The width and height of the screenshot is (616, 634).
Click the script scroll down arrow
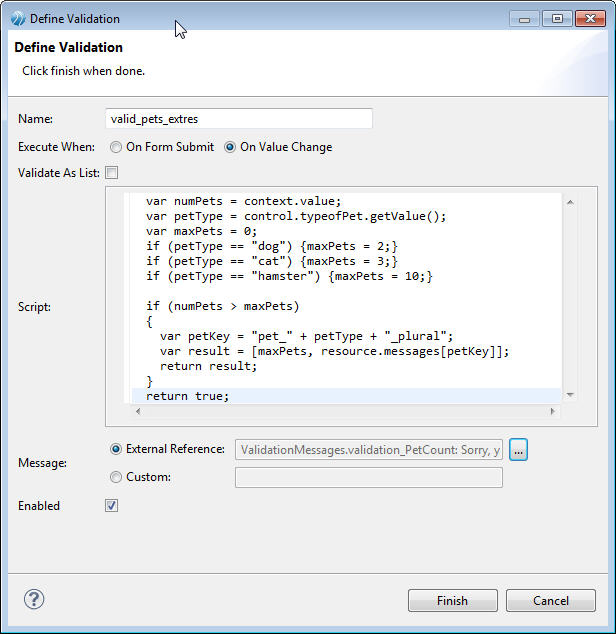pyautogui.click(x=570, y=395)
